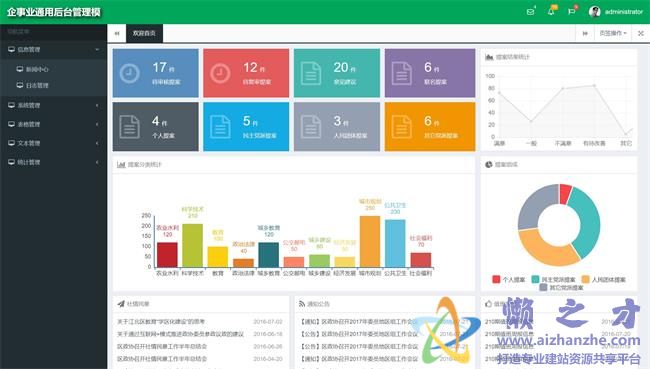Click the administrator avatar picture
The image size is (650, 369).
point(594,12)
